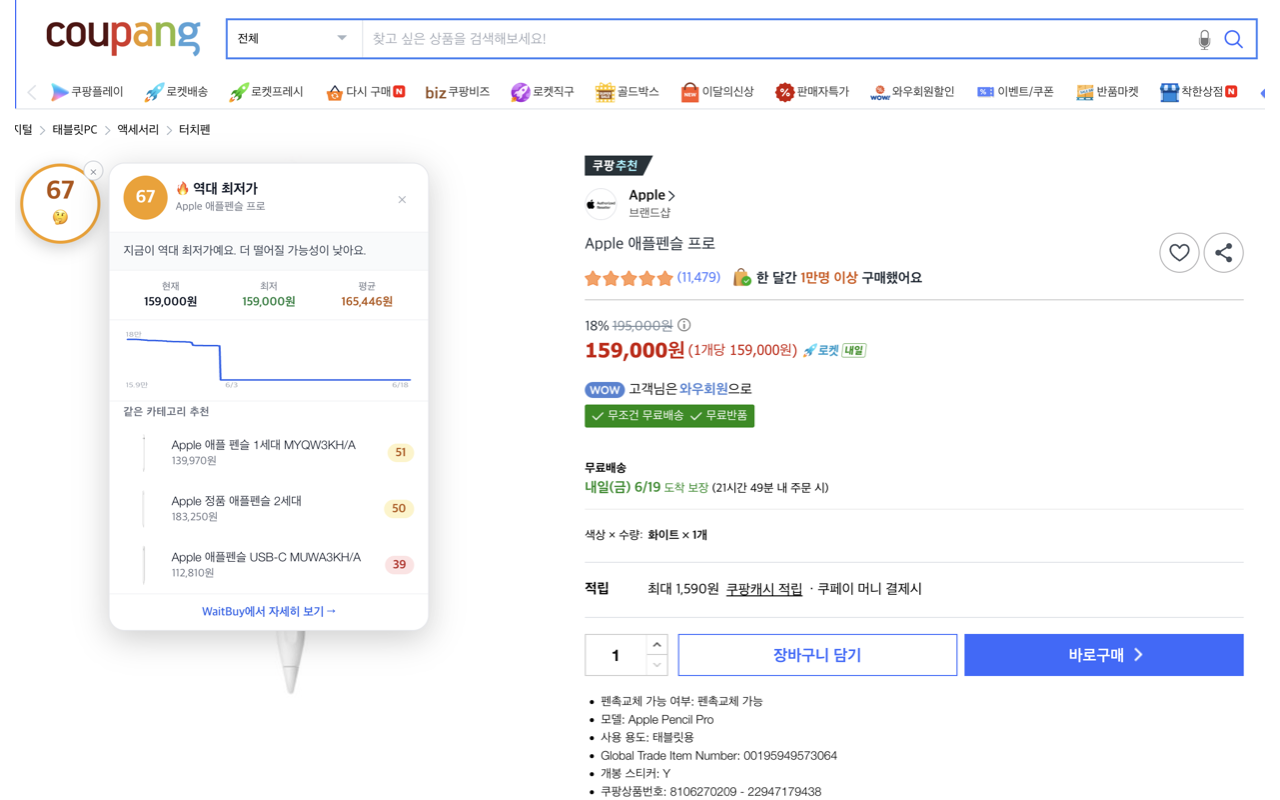
Task: Click Apple 애플펜슬 프로 product title
Action: click(650, 243)
